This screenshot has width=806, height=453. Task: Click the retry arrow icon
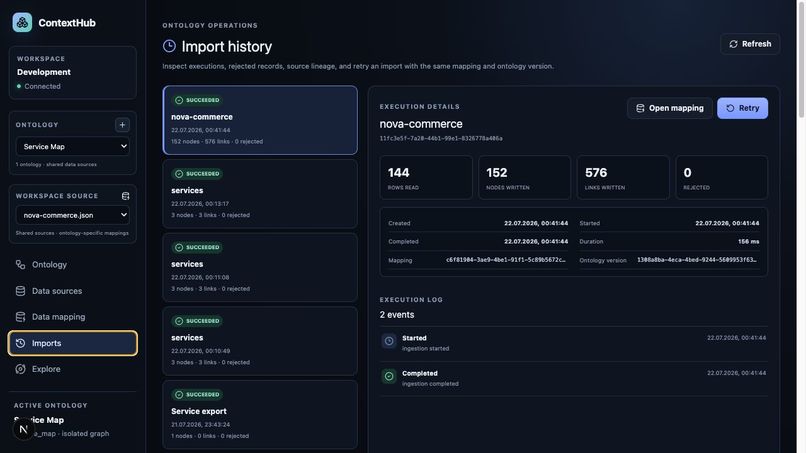click(x=730, y=108)
